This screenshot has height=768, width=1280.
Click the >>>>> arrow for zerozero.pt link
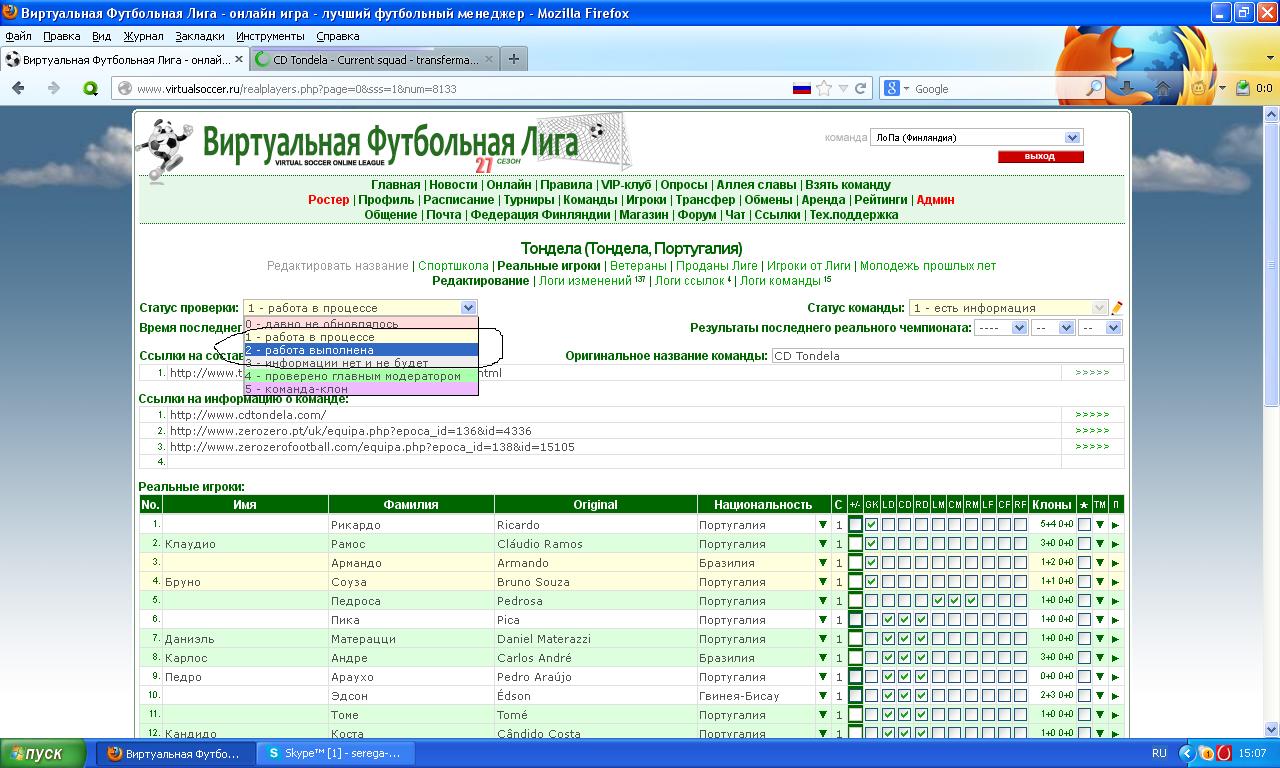pyautogui.click(x=1092, y=430)
